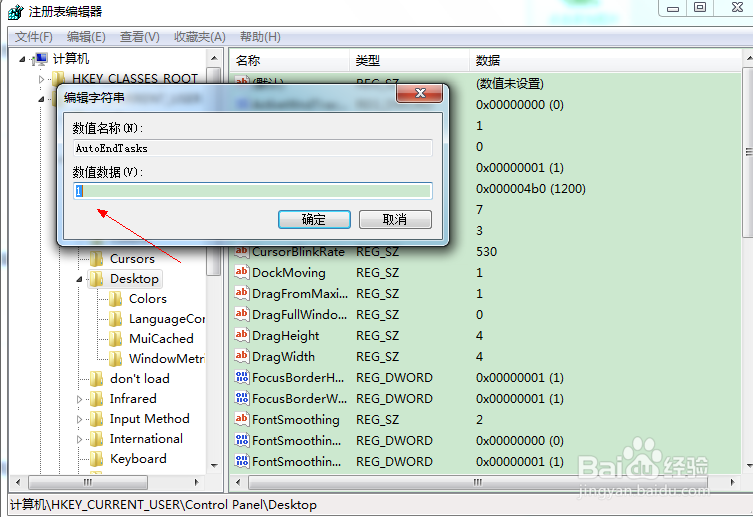Select the Cursors tree item text
The width and height of the screenshot is (753, 517).
coord(132,259)
